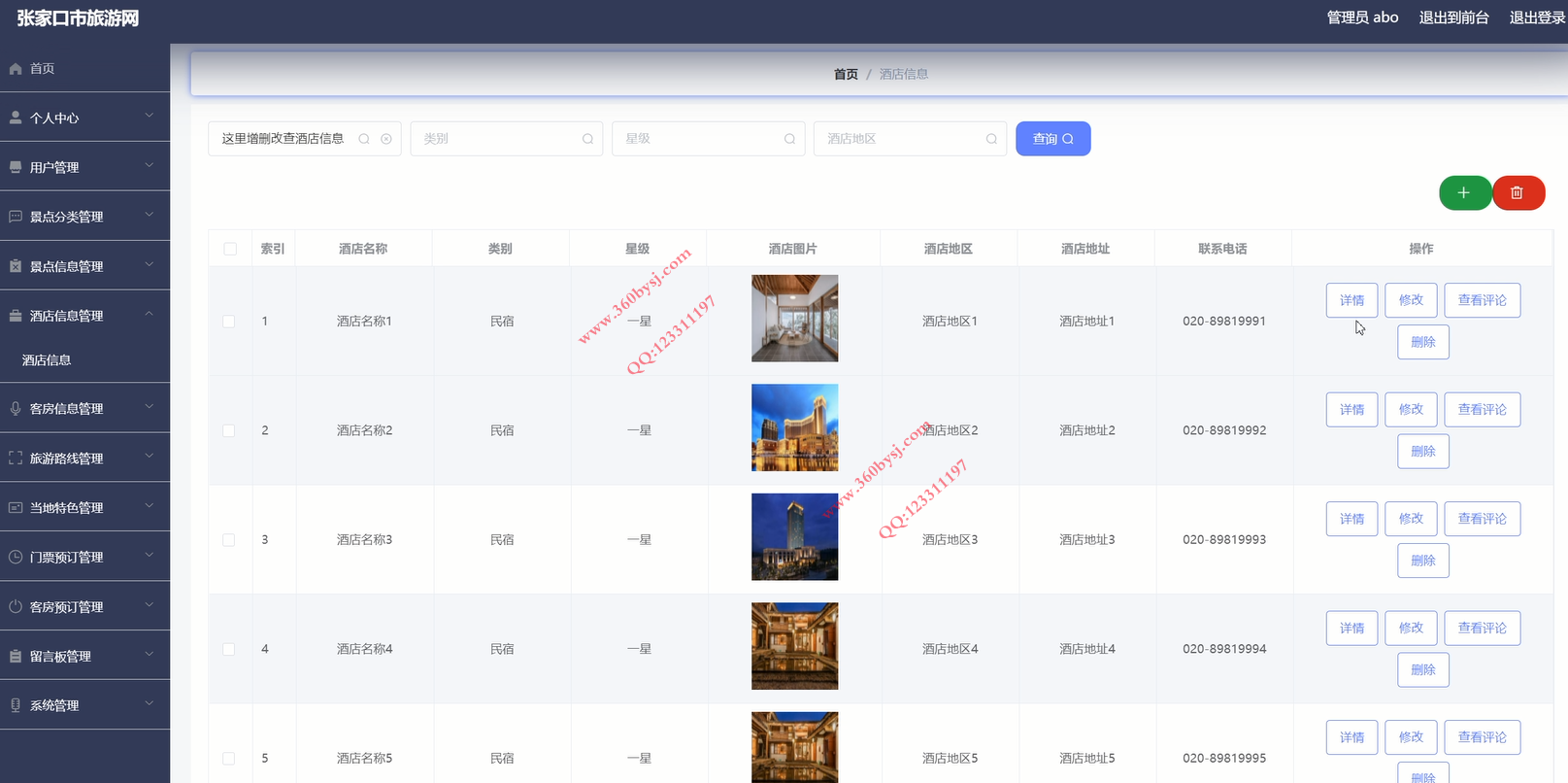Open hotel image thumbnail for 酒店名称2
This screenshot has width=1568, height=783.
pyautogui.click(x=795, y=427)
